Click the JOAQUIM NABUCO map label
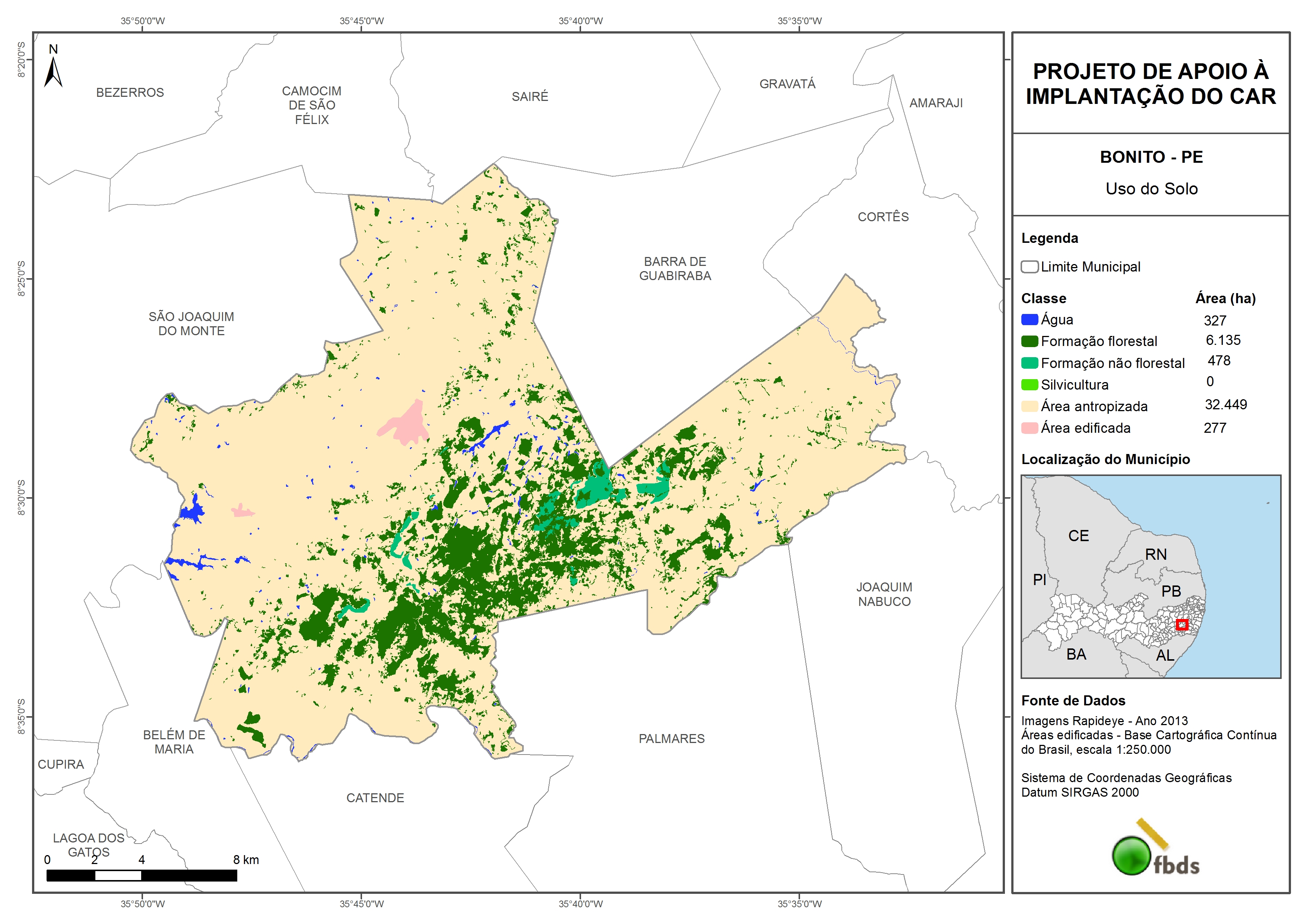This screenshot has width=1307, height=924. [x=884, y=594]
